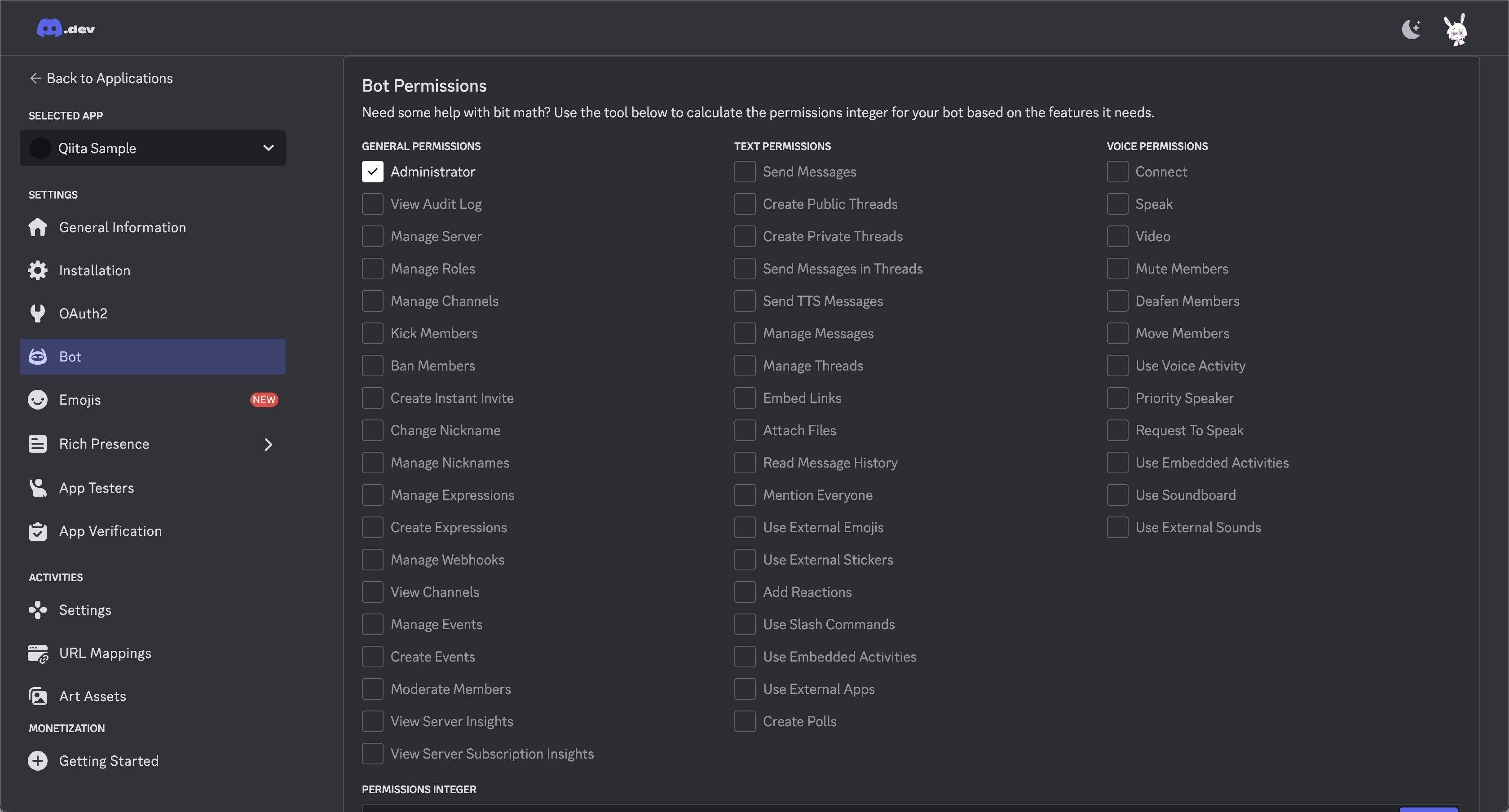This screenshot has width=1509, height=812.
Task: Click the Installation gear icon
Action: coord(37,270)
